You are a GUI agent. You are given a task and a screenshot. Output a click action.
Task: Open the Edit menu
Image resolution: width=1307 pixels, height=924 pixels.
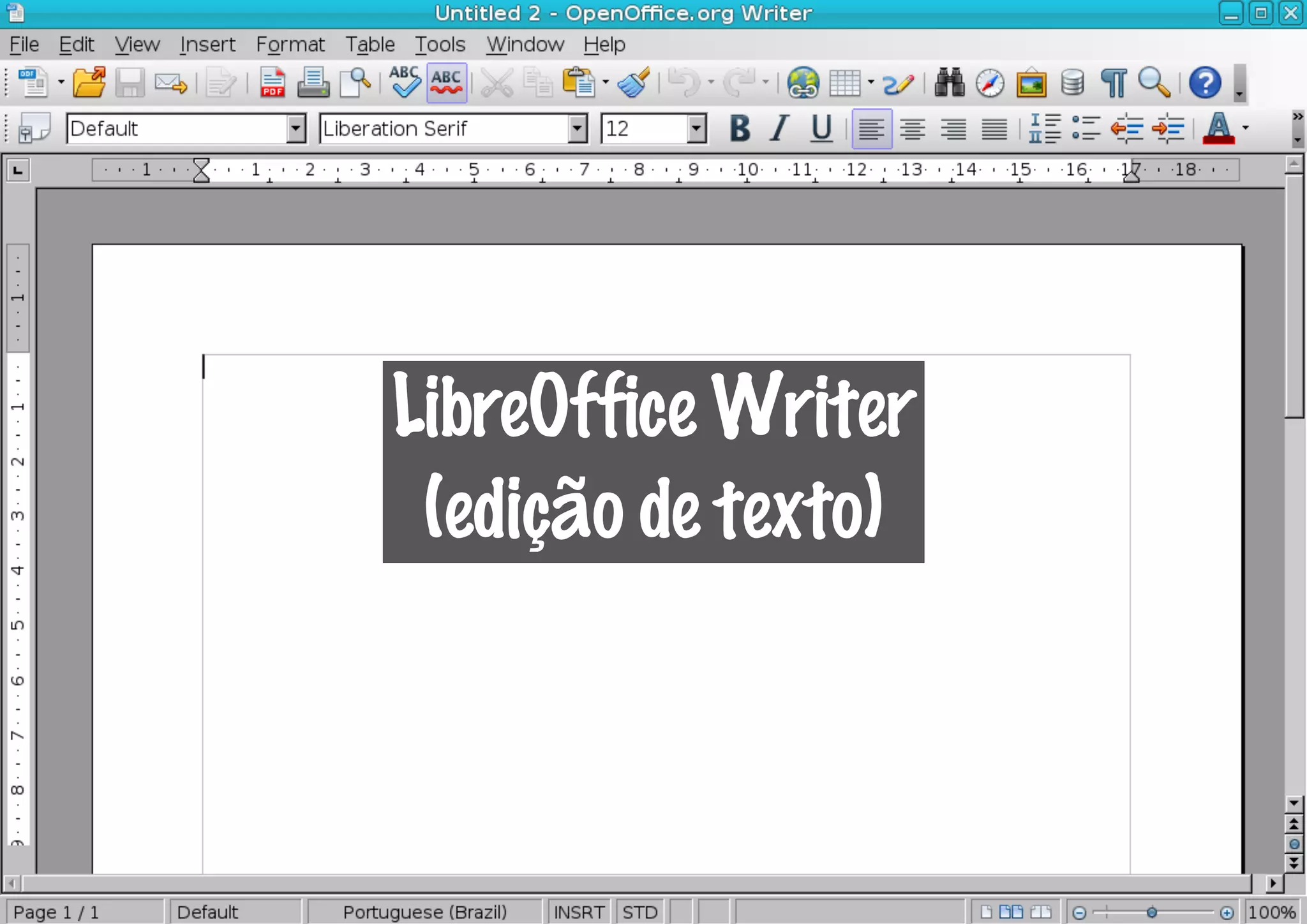[x=77, y=45]
